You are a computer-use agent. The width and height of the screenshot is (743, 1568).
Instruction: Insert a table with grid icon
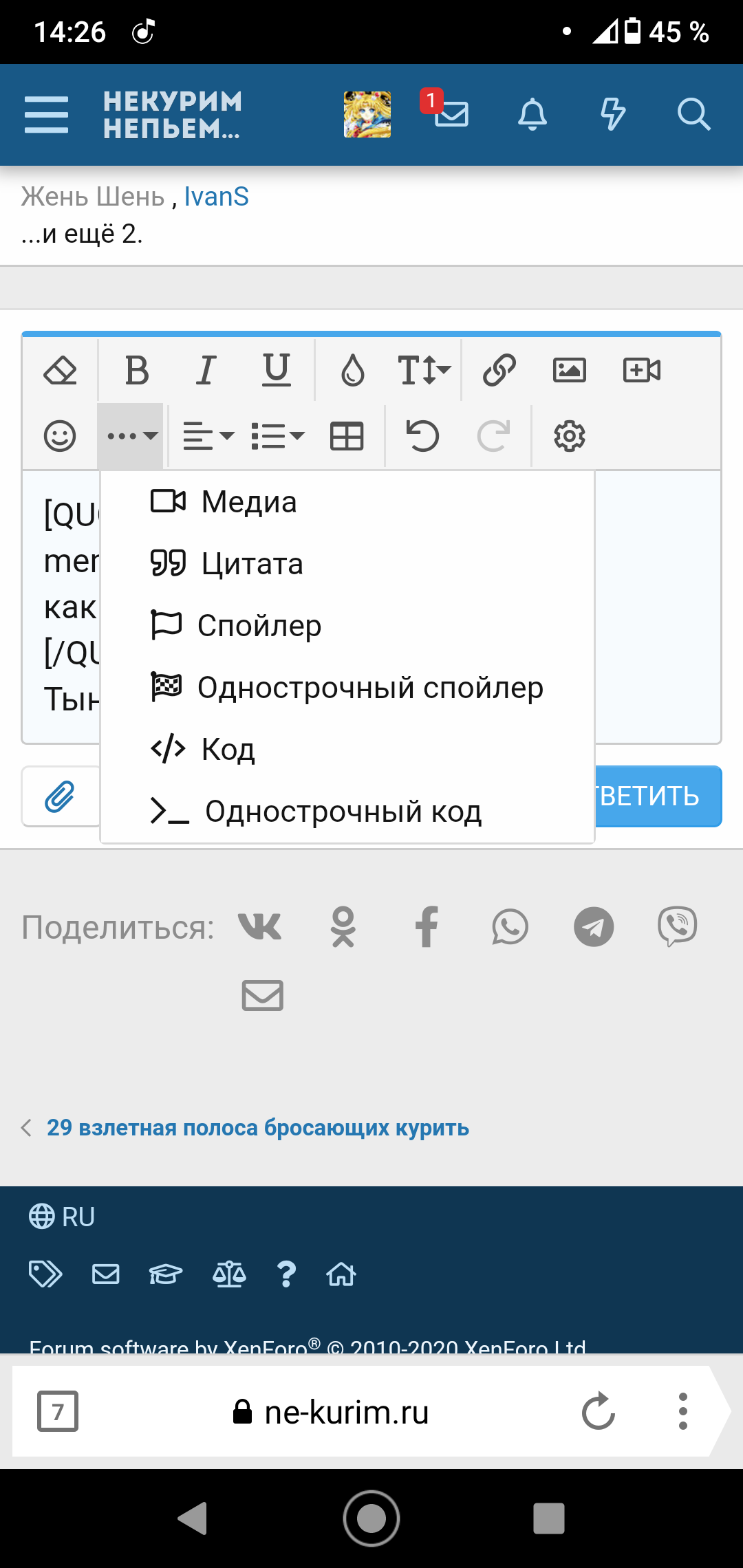(347, 436)
